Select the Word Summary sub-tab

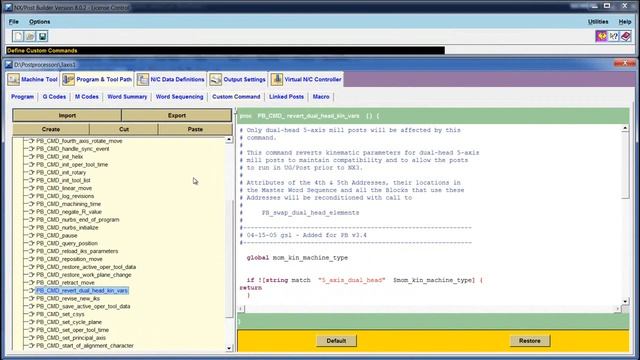pos(127,97)
